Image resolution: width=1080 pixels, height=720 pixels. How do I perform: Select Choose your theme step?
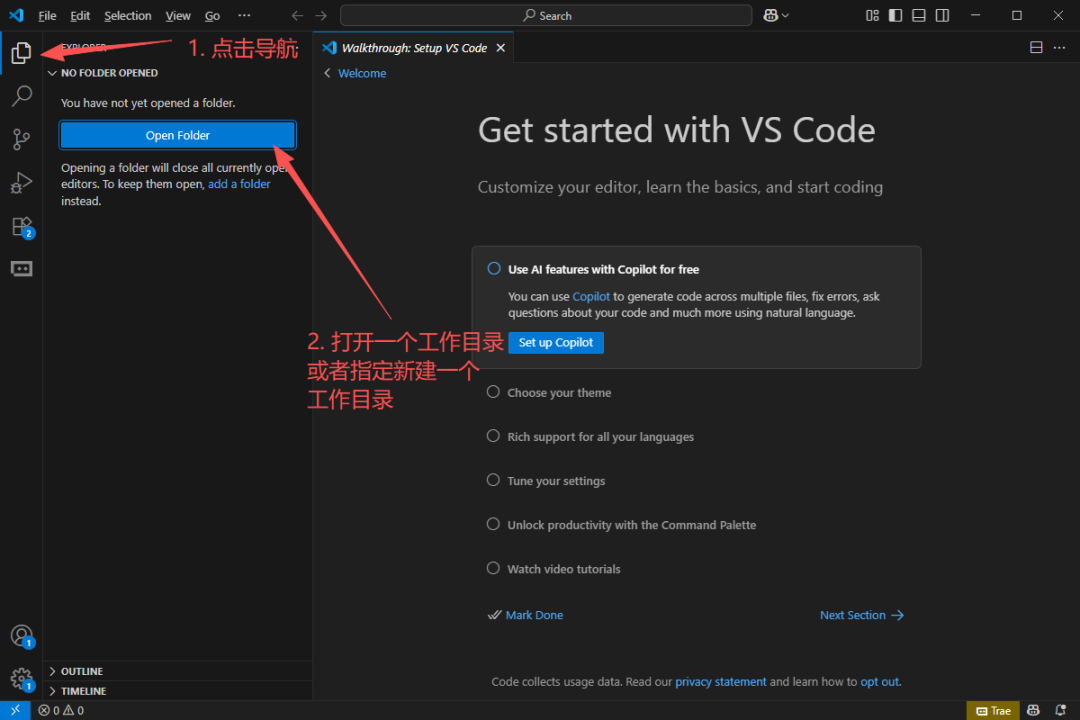559,393
